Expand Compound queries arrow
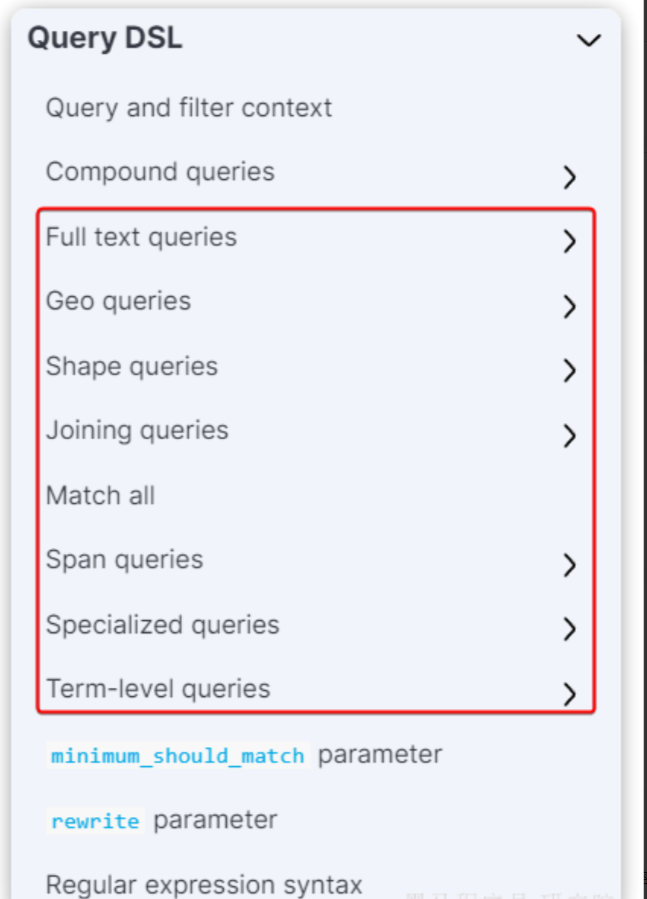This screenshot has height=899, width=647. coord(569,177)
